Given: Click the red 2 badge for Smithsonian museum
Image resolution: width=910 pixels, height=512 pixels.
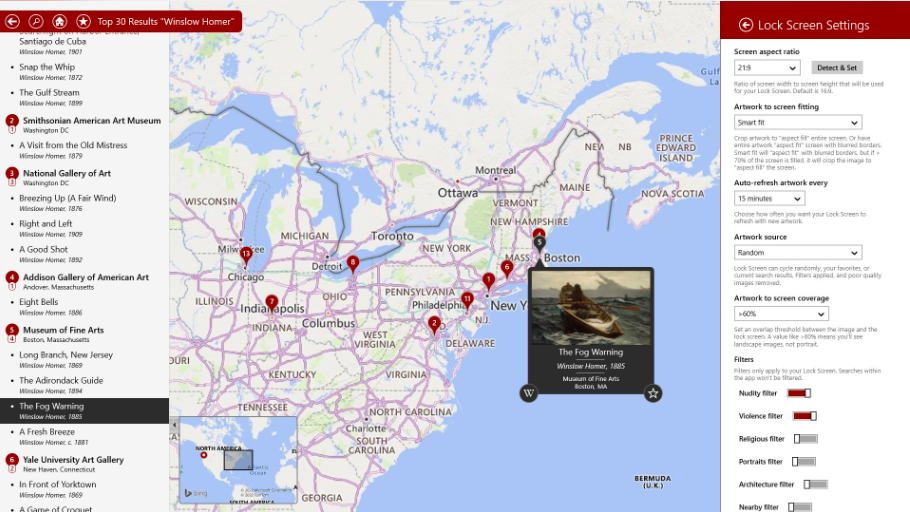Looking at the screenshot, I should coord(12,121).
